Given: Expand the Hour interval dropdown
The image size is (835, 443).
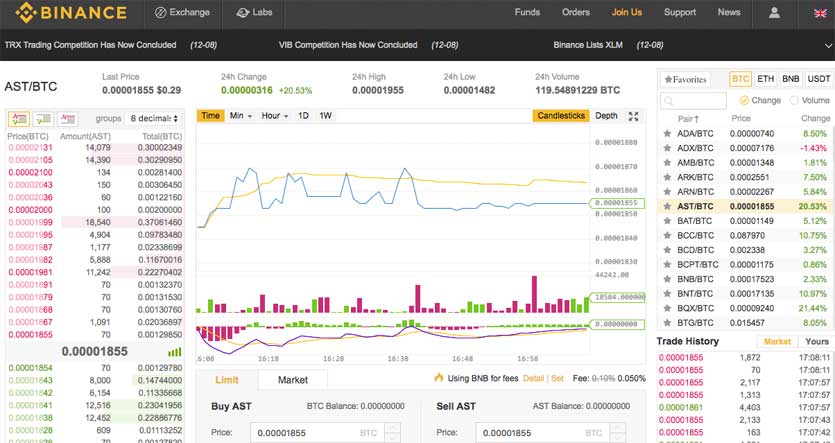Looking at the screenshot, I should [x=275, y=116].
